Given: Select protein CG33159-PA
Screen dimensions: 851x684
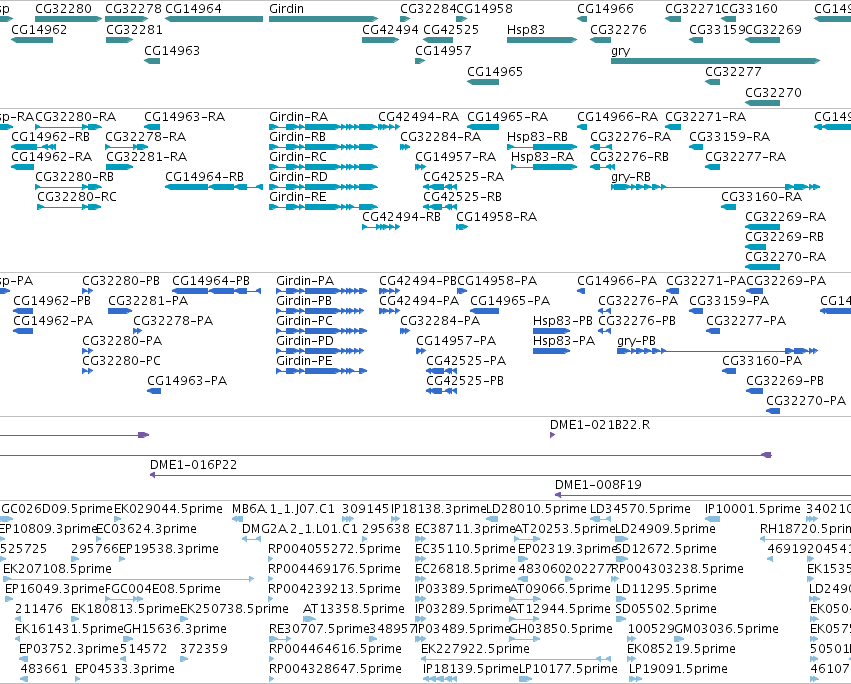Looking at the screenshot, I should [729, 301].
